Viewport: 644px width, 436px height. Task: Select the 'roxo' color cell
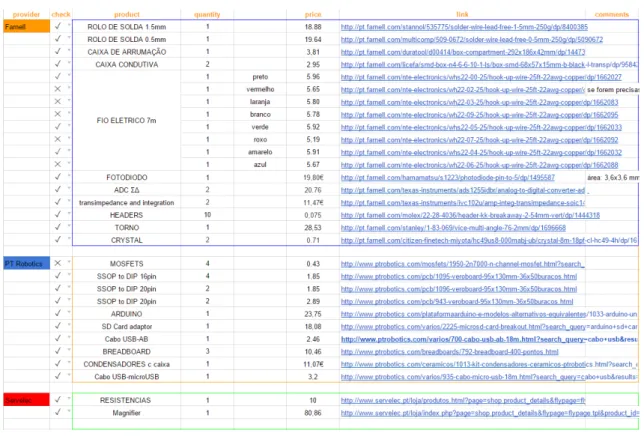pyautogui.click(x=260, y=140)
